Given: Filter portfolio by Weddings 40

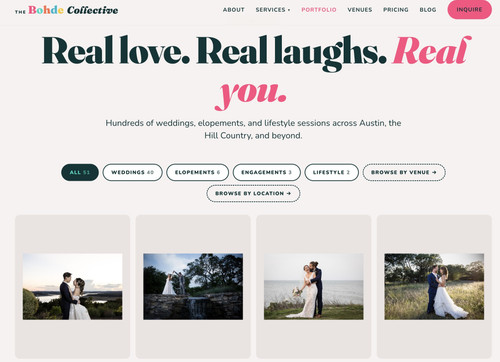Looking at the screenshot, I should pos(132,172).
